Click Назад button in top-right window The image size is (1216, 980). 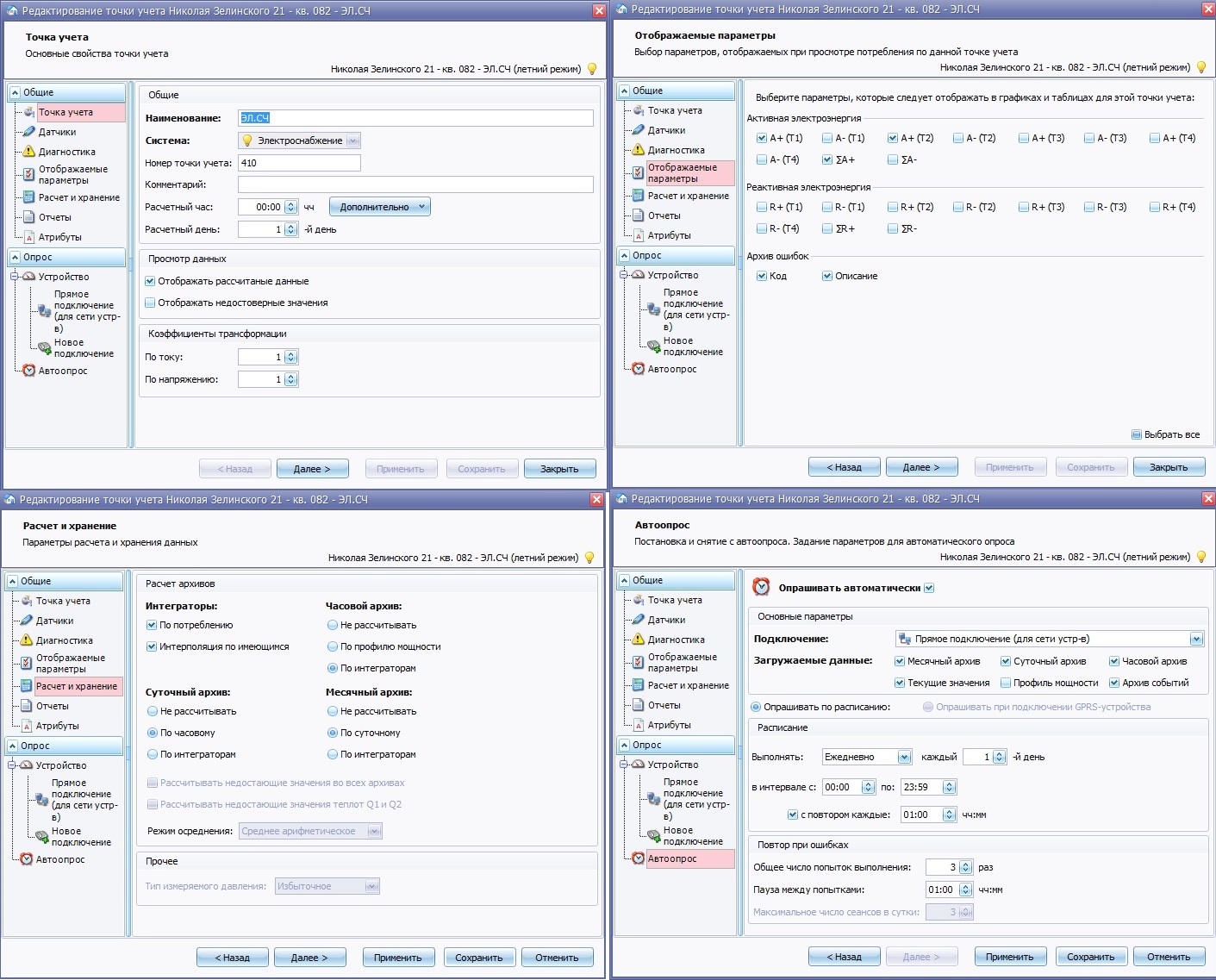[845, 467]
